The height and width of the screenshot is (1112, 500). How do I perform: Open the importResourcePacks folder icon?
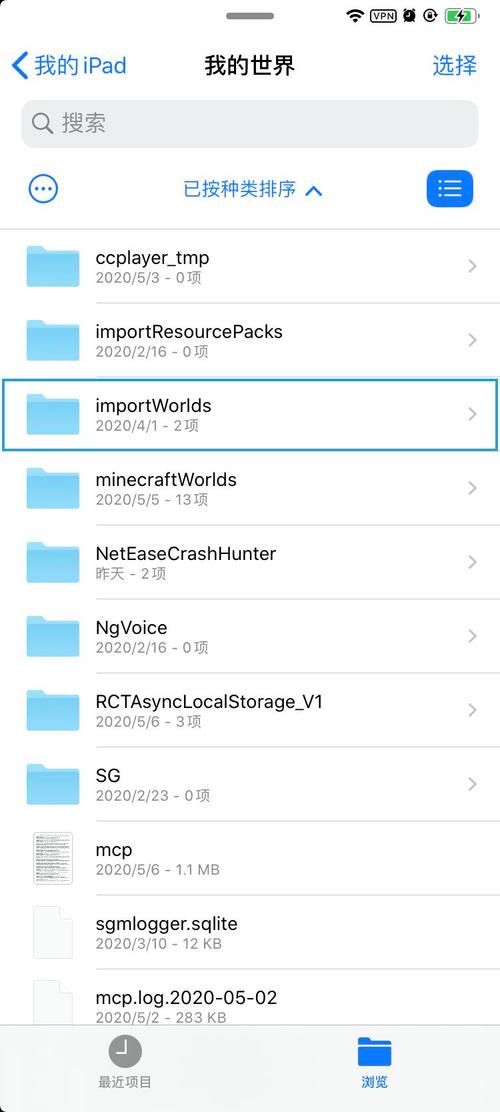pyautogui.click(x=52, y=340)
